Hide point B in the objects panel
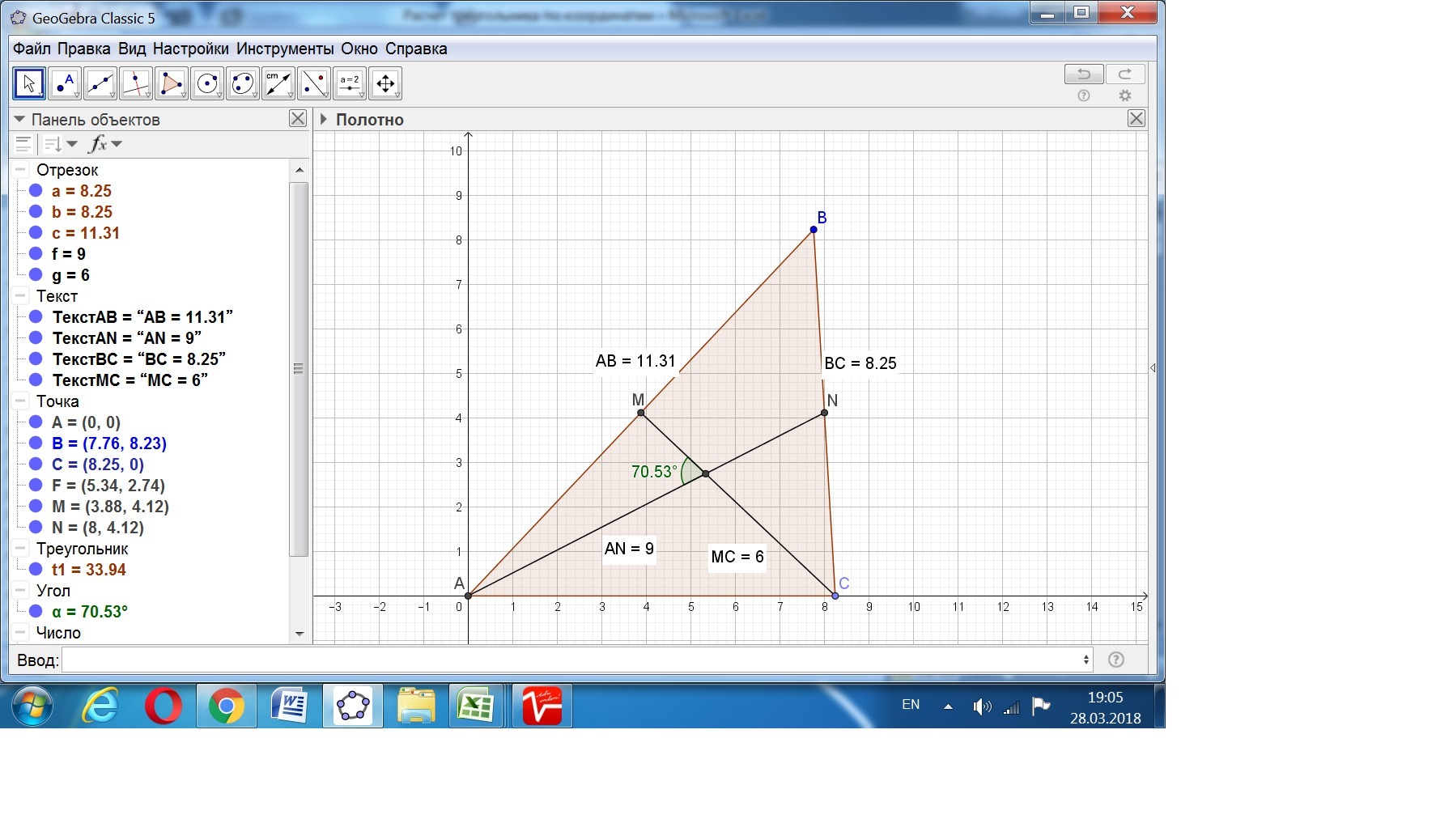The width and height of the screenshot is (1436, 840). 36,443
